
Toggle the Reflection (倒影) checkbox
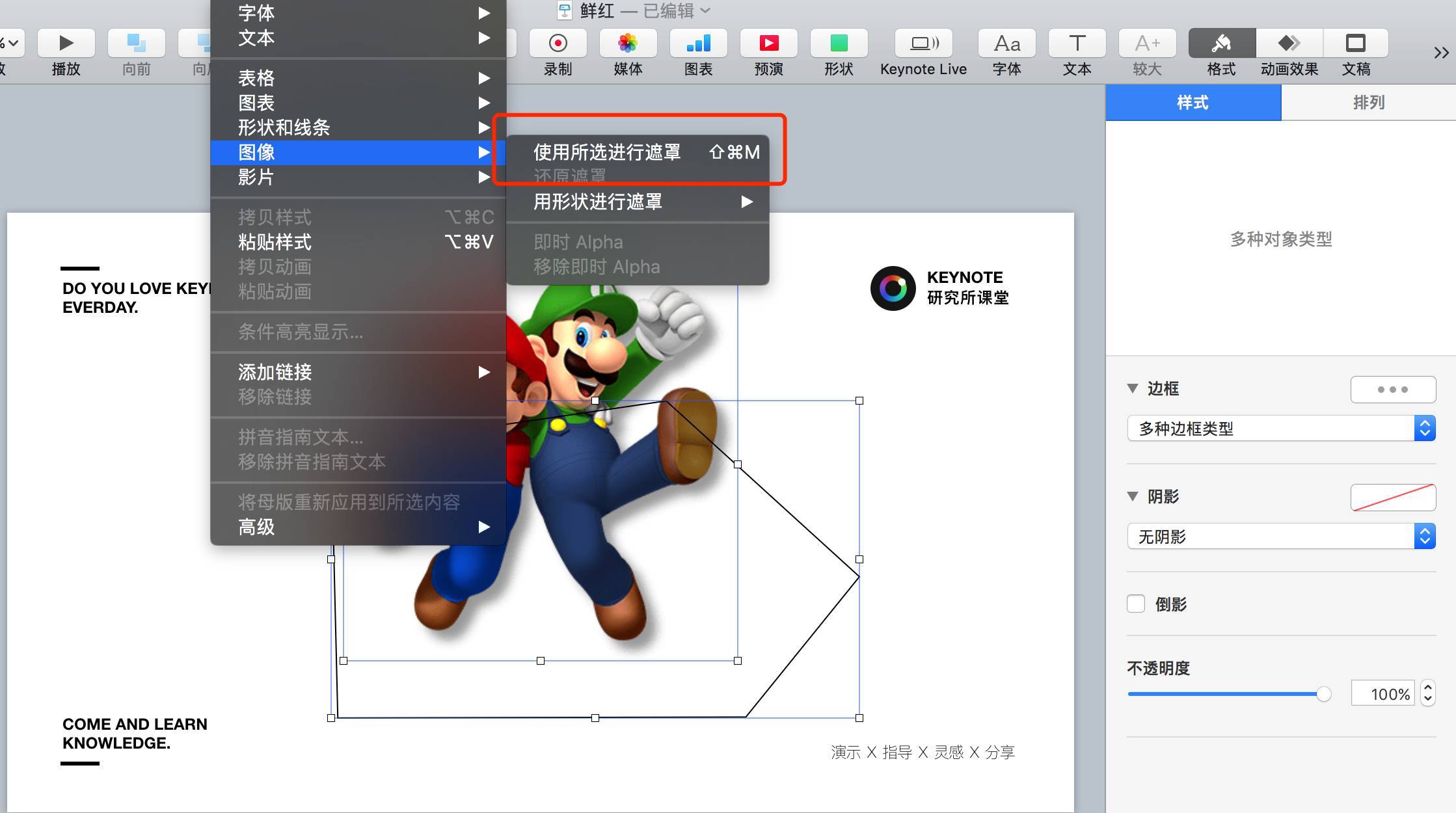point(1136,604)
